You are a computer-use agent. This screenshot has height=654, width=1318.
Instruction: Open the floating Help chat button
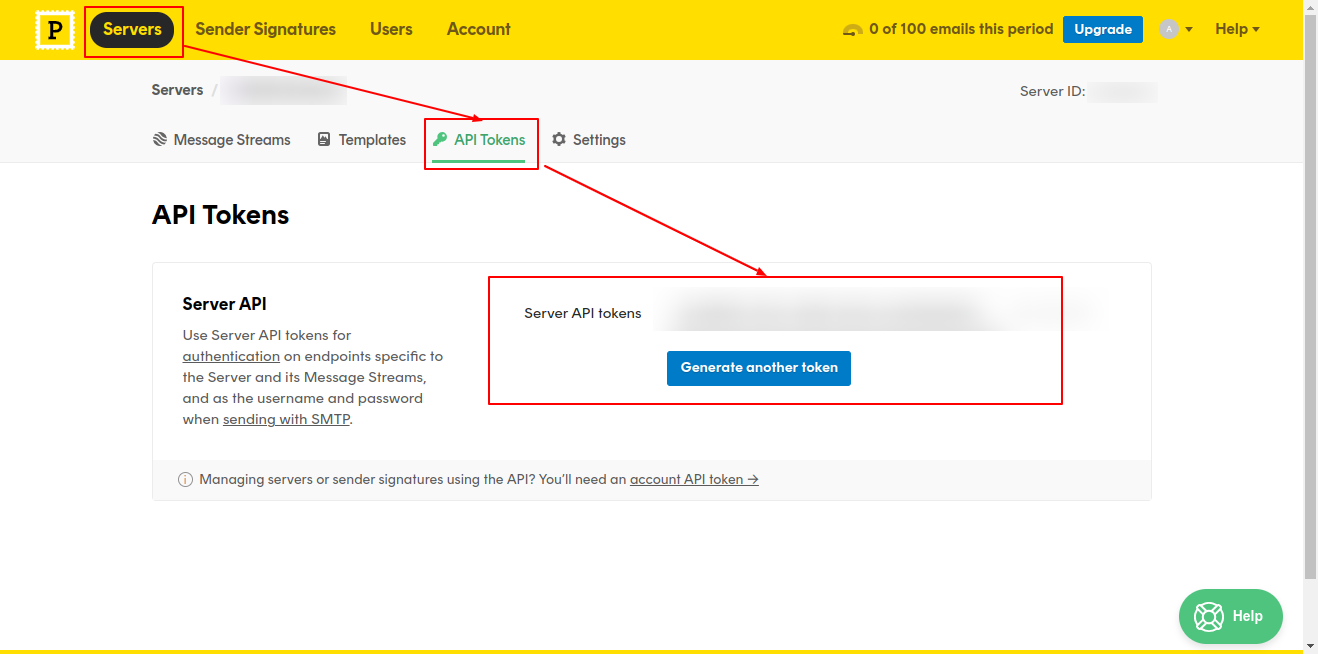[x=1231, y=616]
